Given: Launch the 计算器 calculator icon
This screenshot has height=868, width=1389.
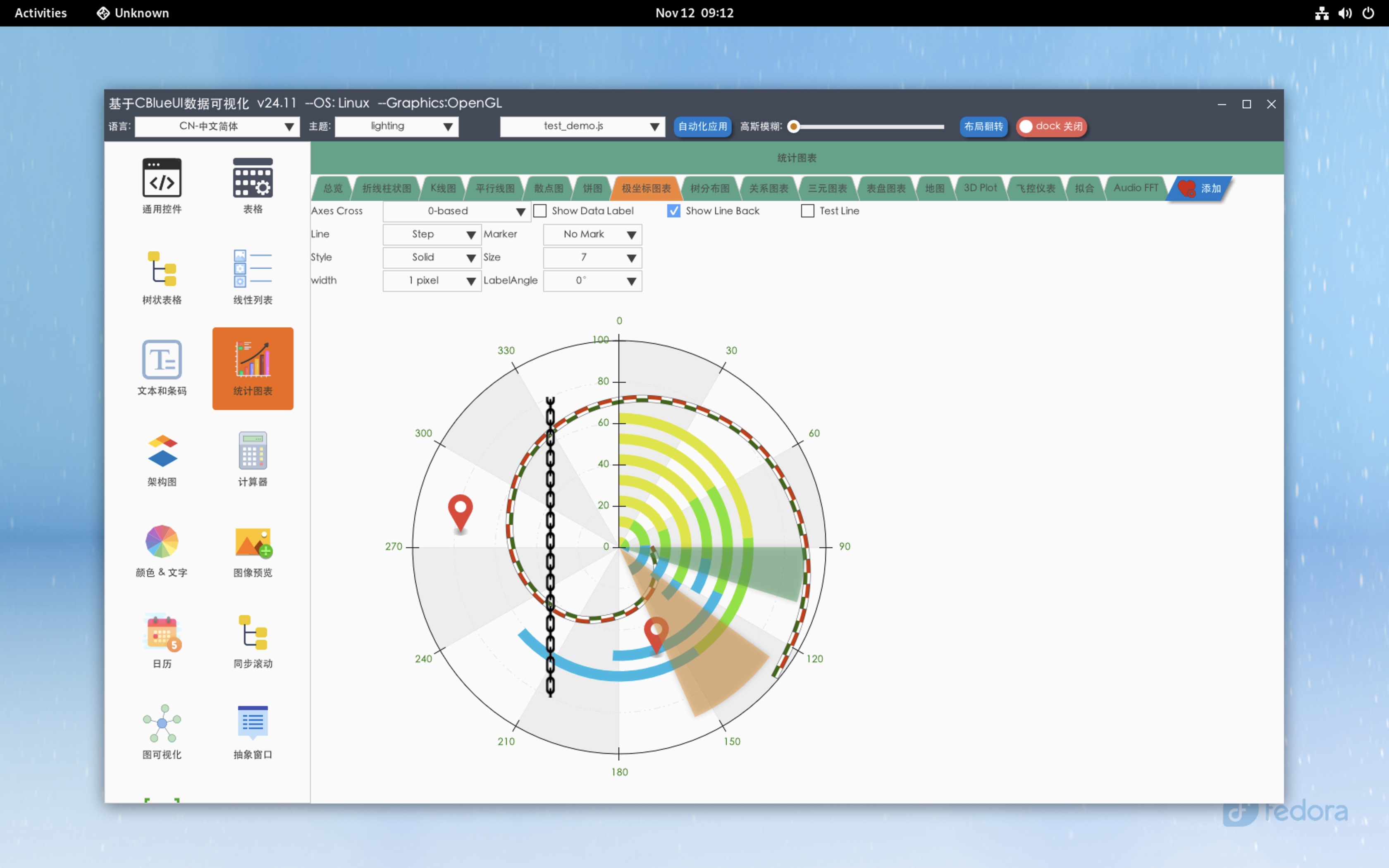Looking at the screenshot, I should 253,451.
